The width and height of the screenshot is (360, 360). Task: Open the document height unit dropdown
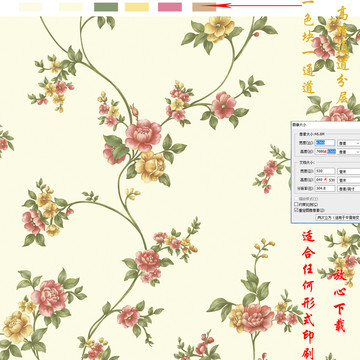point(349,180)
